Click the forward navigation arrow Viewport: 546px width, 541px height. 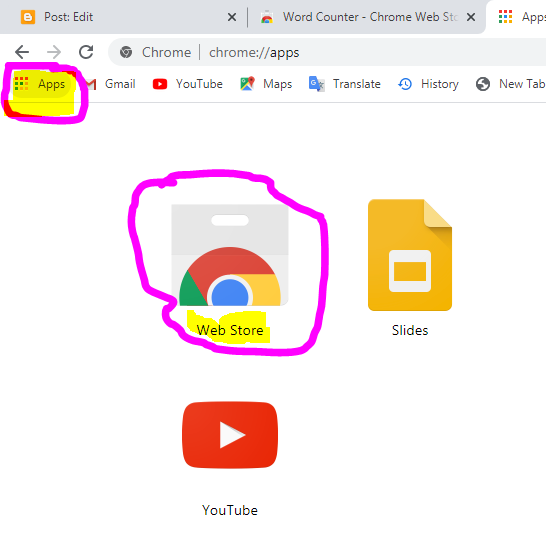[x=54, y=52]
